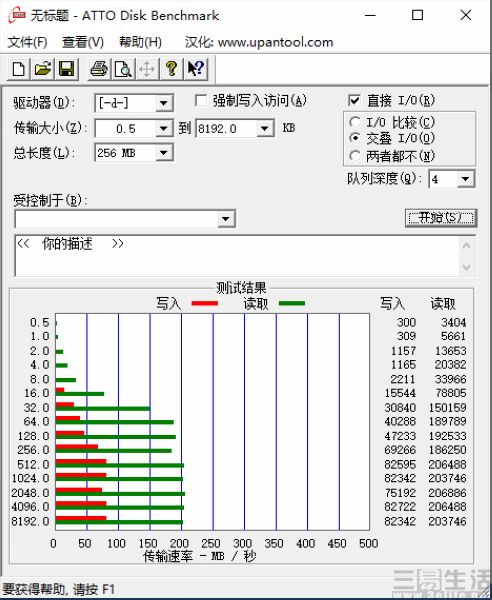The image size is (492, 600).
Task: Print using the printer toolbar icon
Action: point(99,69)
